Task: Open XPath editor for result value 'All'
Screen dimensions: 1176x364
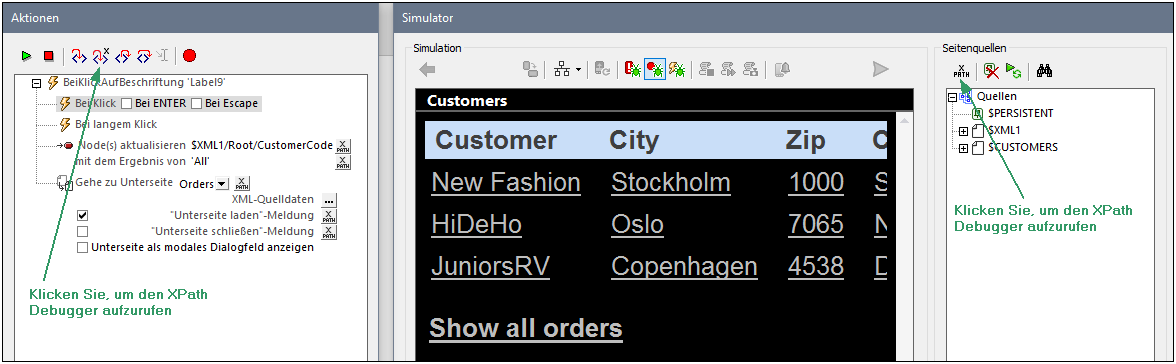Action: 342,163
